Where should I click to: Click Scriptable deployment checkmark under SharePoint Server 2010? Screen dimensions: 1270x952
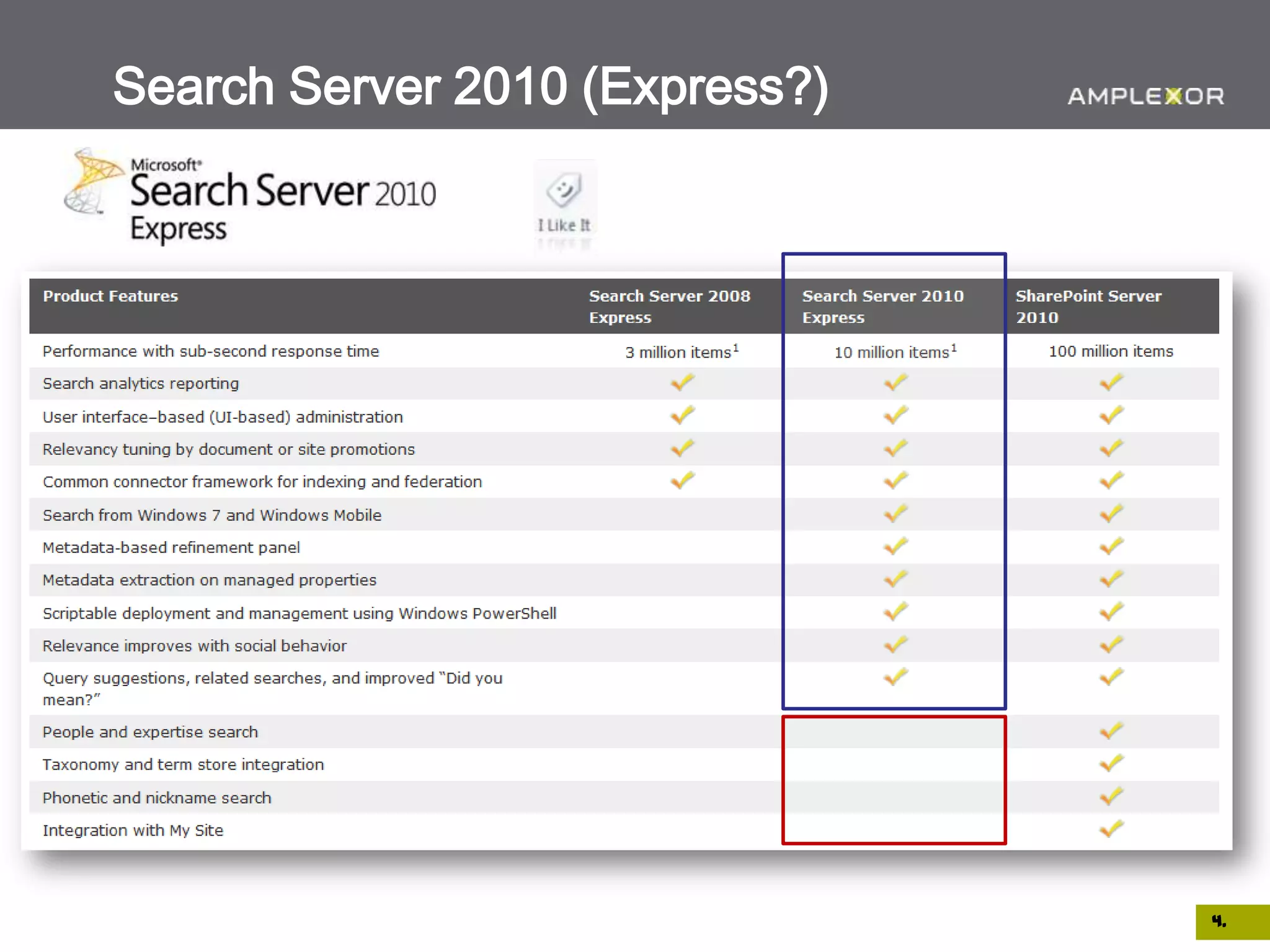coord(1111,612)
